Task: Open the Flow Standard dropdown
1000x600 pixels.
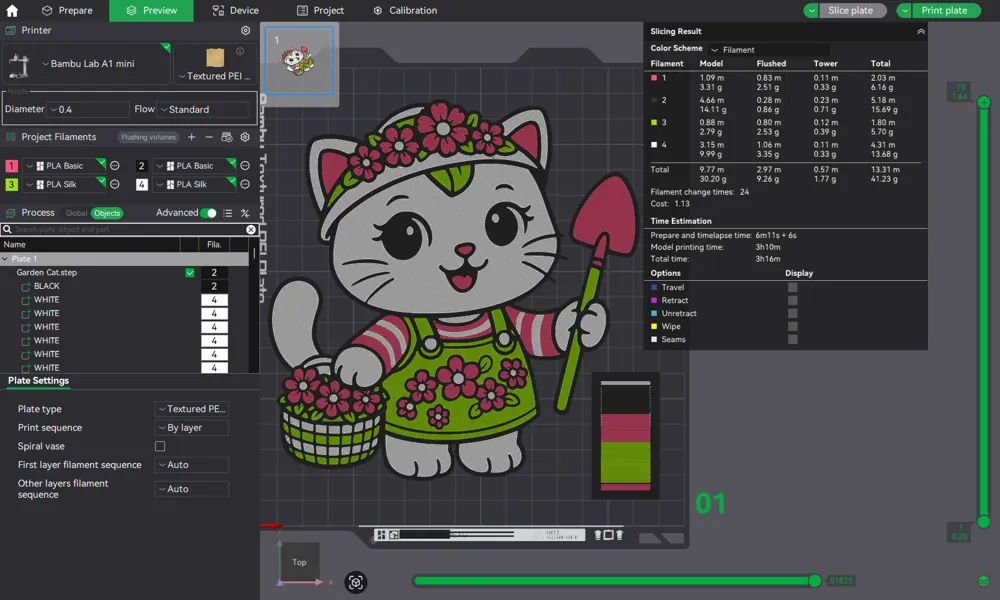Action: [204, 110]
